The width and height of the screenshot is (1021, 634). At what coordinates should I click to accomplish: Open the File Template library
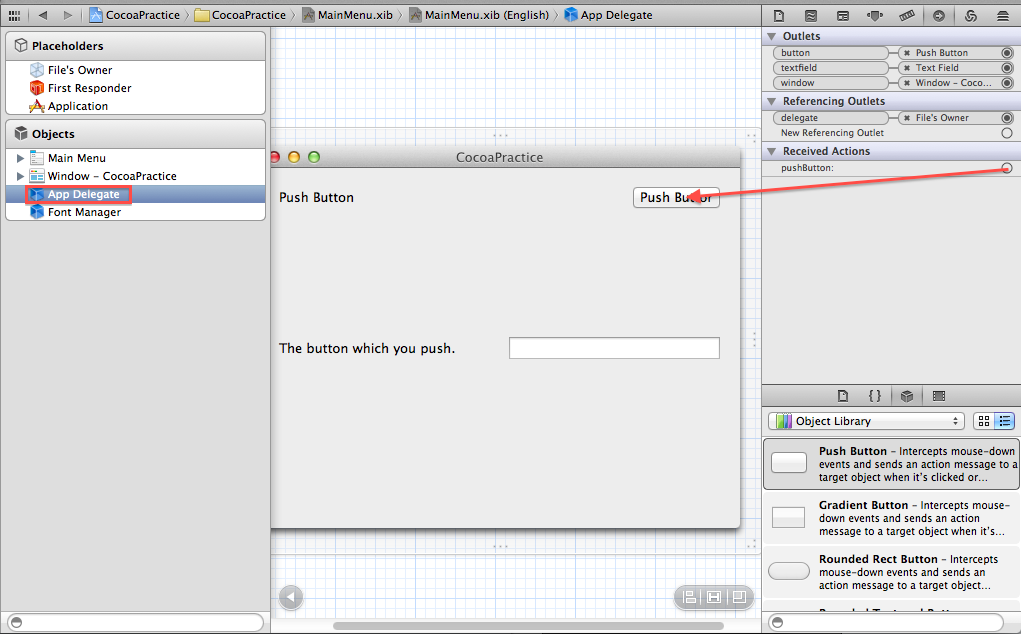coord(843,396)
